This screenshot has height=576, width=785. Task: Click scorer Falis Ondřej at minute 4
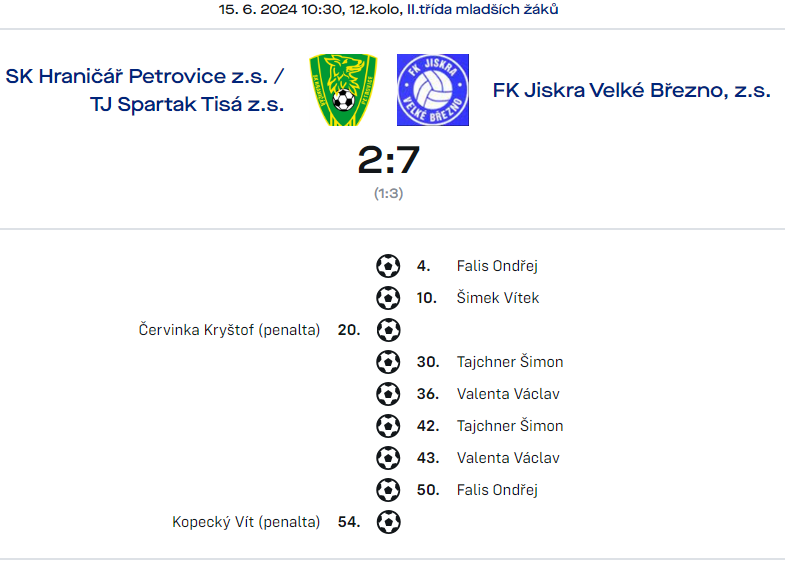[497, 266]
